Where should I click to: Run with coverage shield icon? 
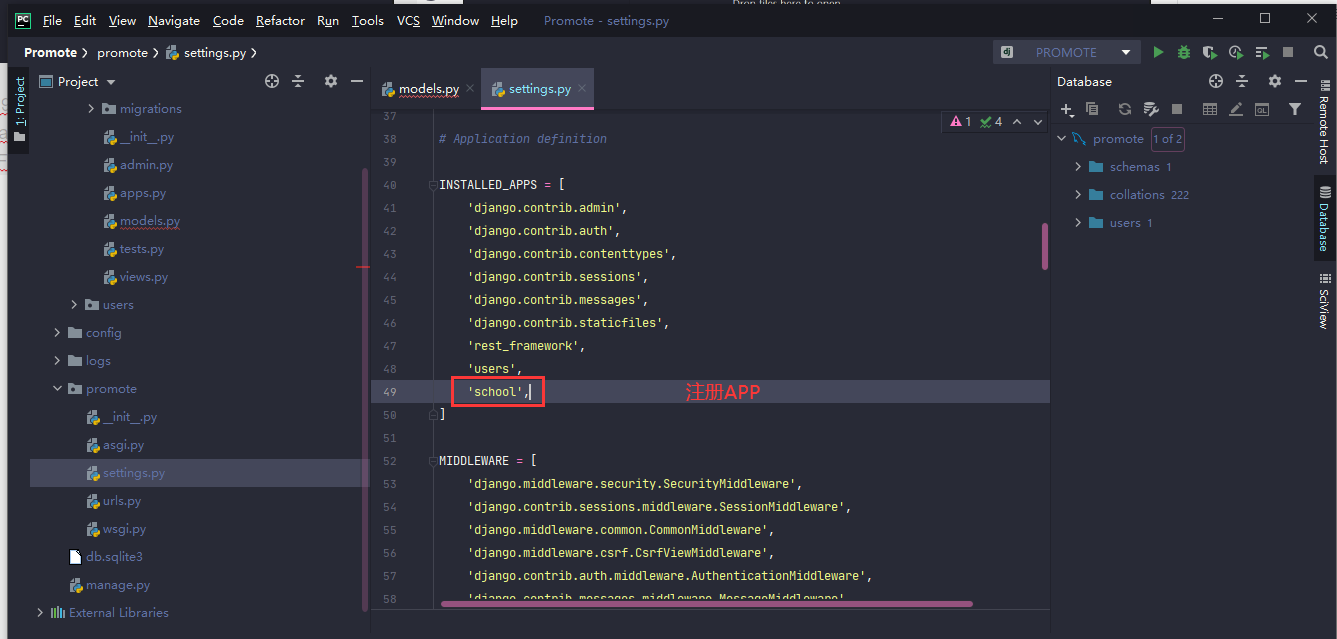coord(1210,52)
